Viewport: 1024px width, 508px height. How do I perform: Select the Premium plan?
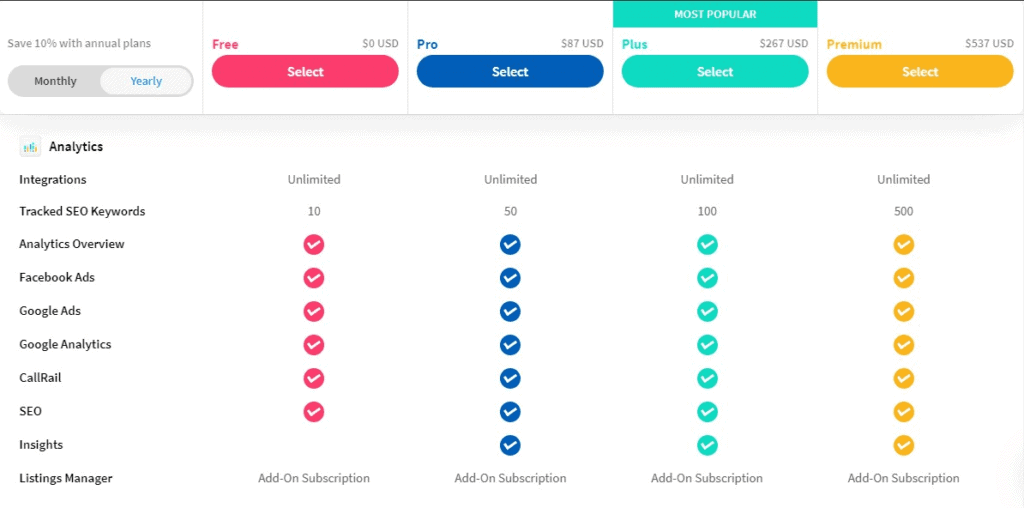point(920,71)
